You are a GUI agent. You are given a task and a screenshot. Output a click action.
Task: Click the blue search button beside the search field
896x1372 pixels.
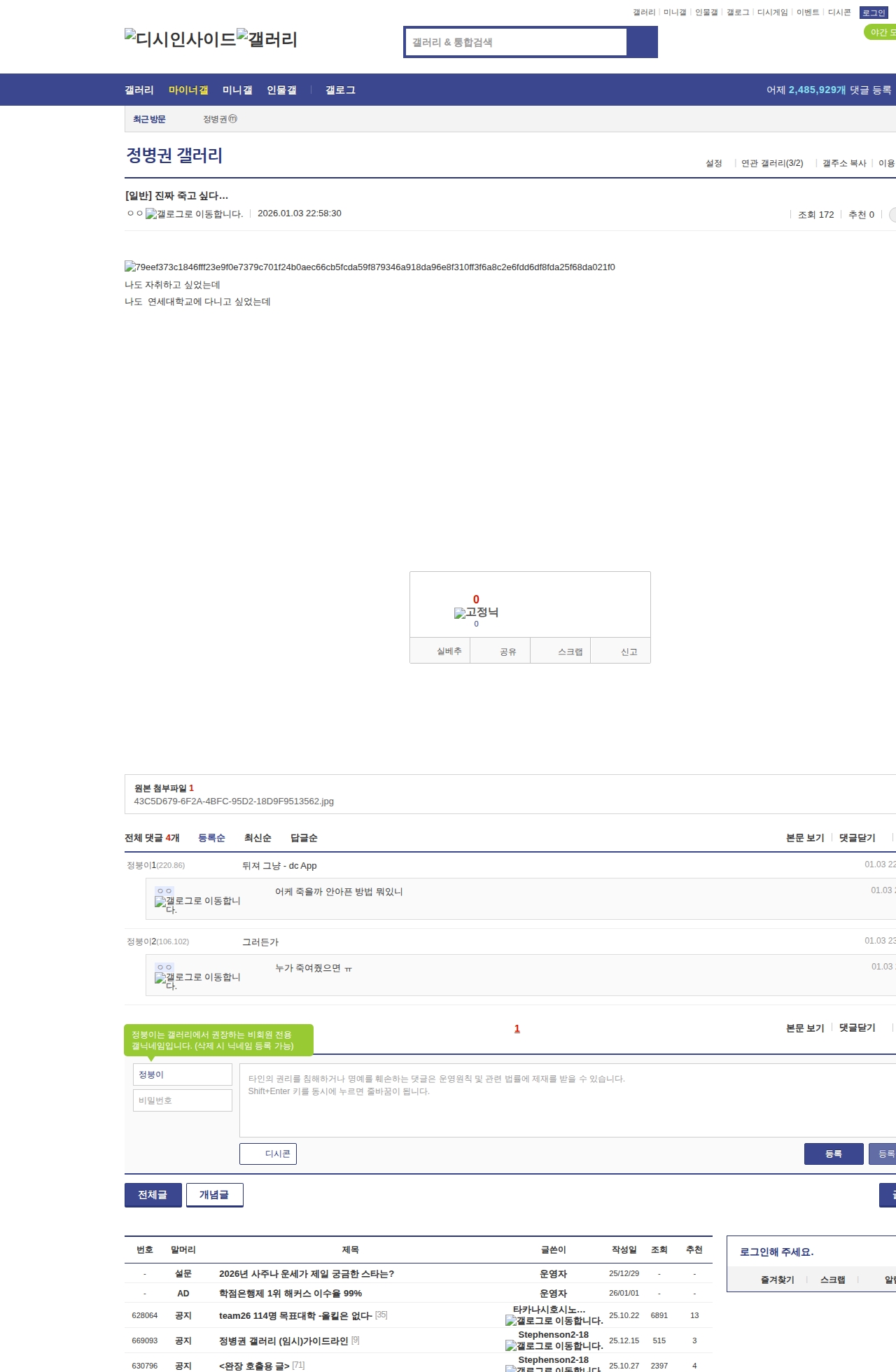(x=642, y=42)
